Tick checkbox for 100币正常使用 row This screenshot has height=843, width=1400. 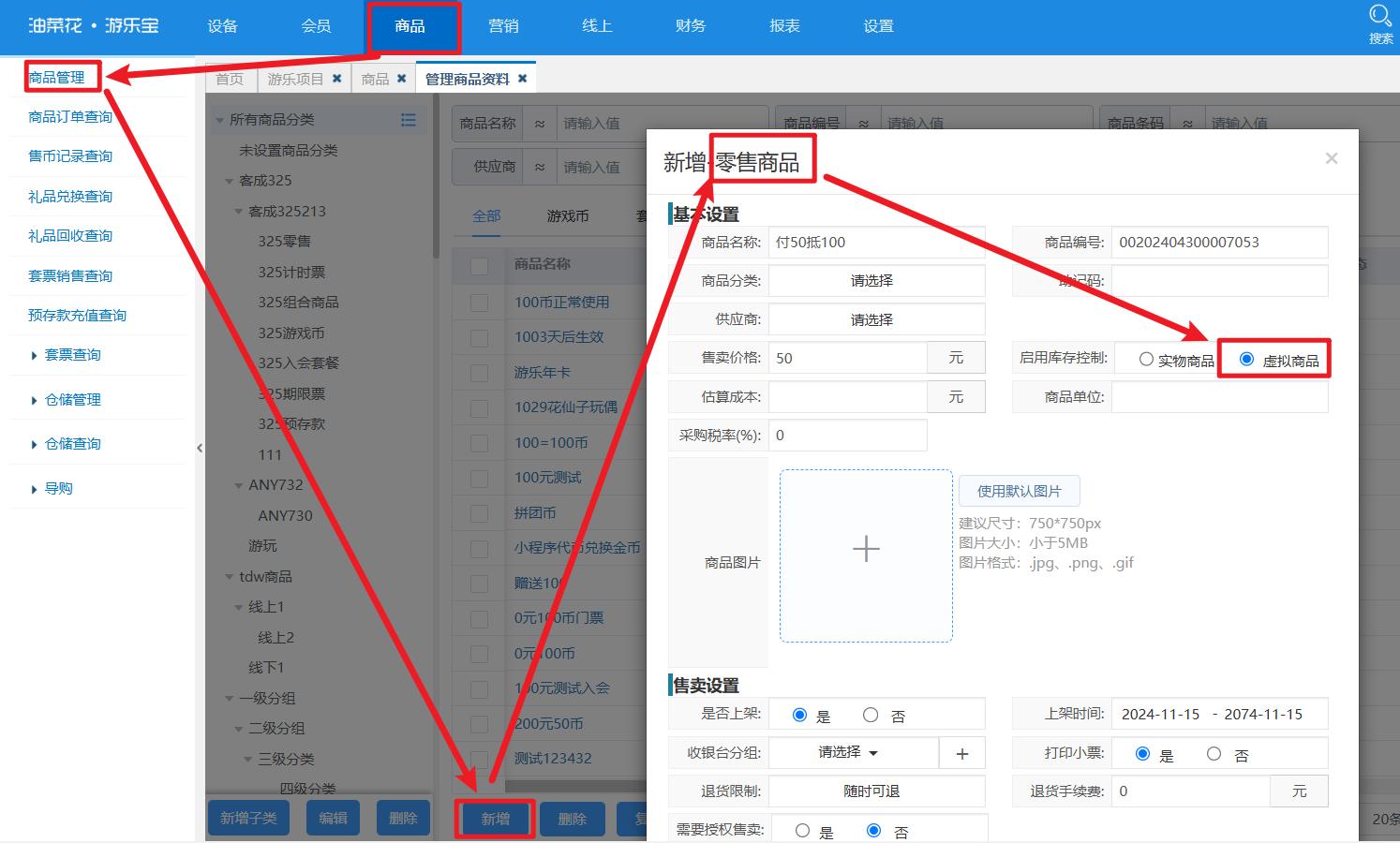[479, 303]
